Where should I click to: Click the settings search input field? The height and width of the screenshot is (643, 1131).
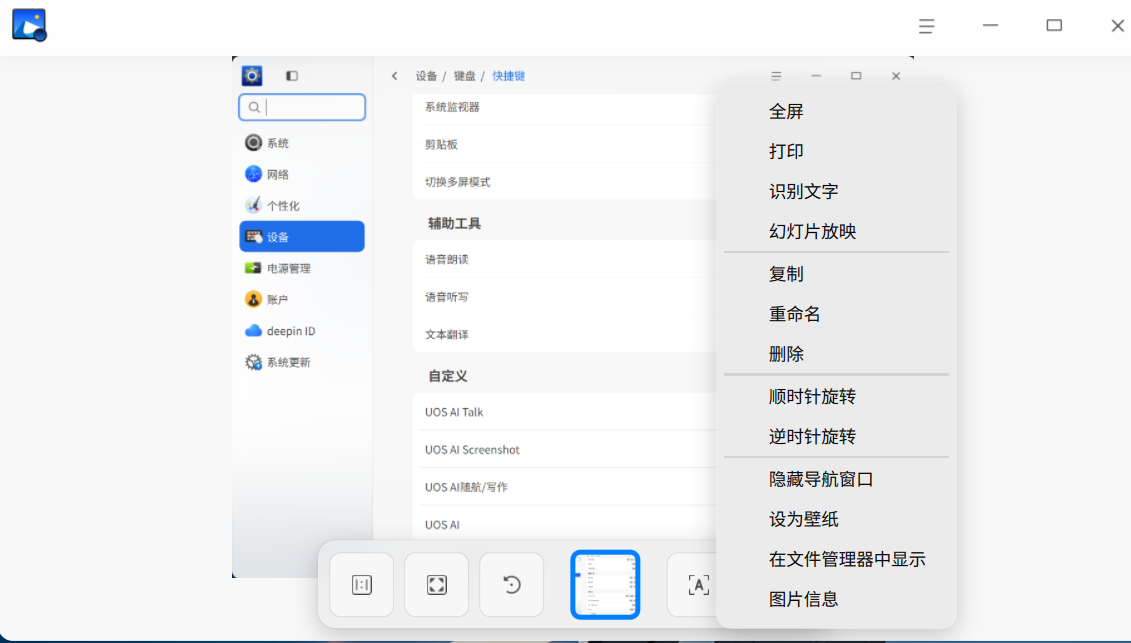coord(302,108)
